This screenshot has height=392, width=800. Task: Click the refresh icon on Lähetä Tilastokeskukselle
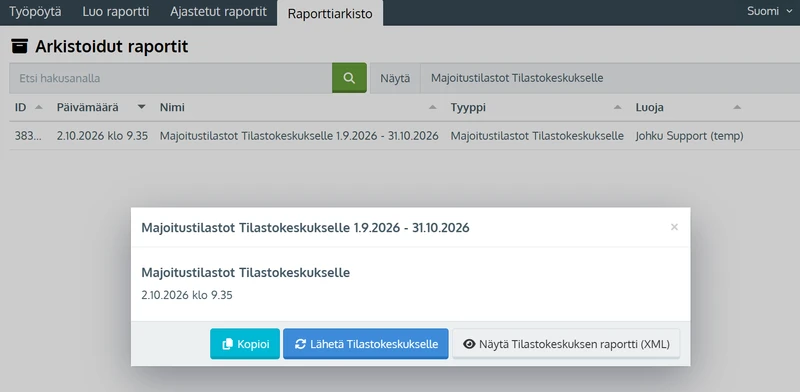(x=301, y=344)
